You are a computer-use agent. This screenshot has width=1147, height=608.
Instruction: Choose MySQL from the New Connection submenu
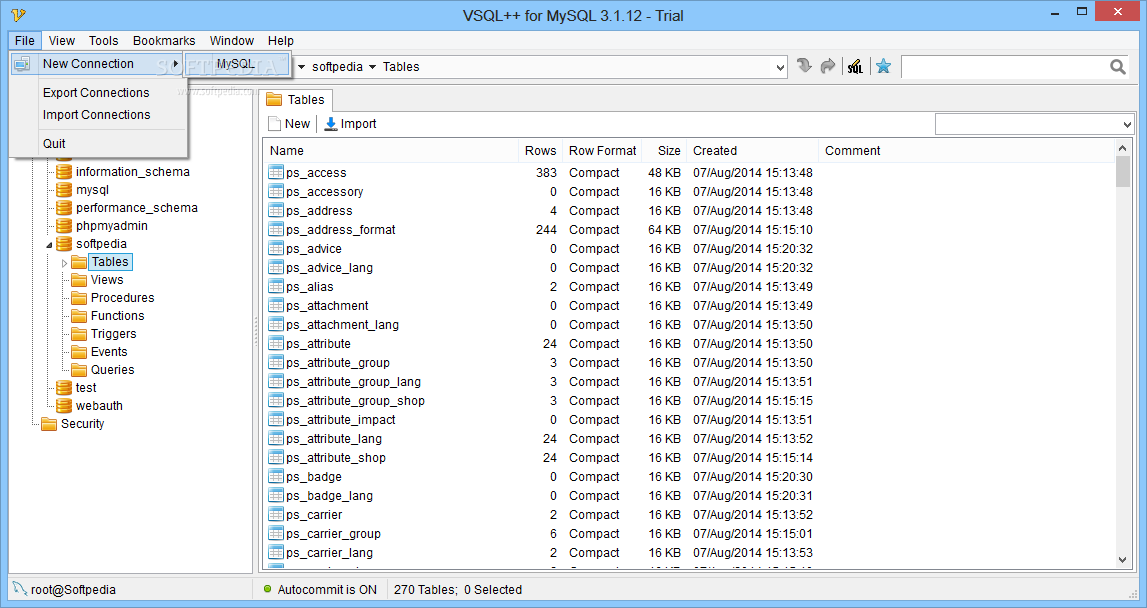[237, 64]
